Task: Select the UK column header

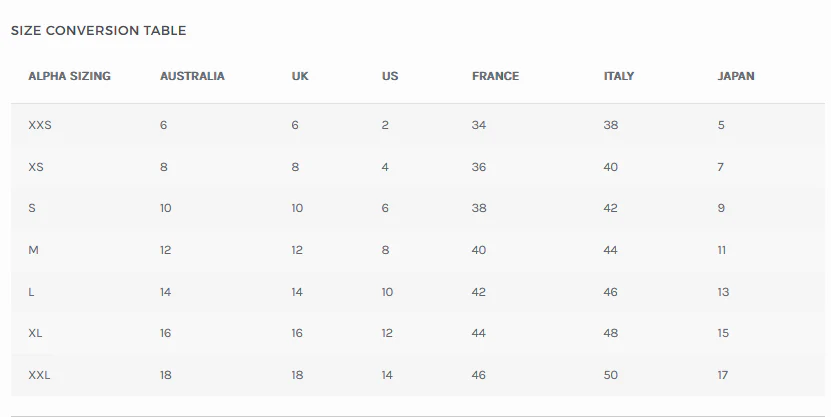Action: (300, 76)
